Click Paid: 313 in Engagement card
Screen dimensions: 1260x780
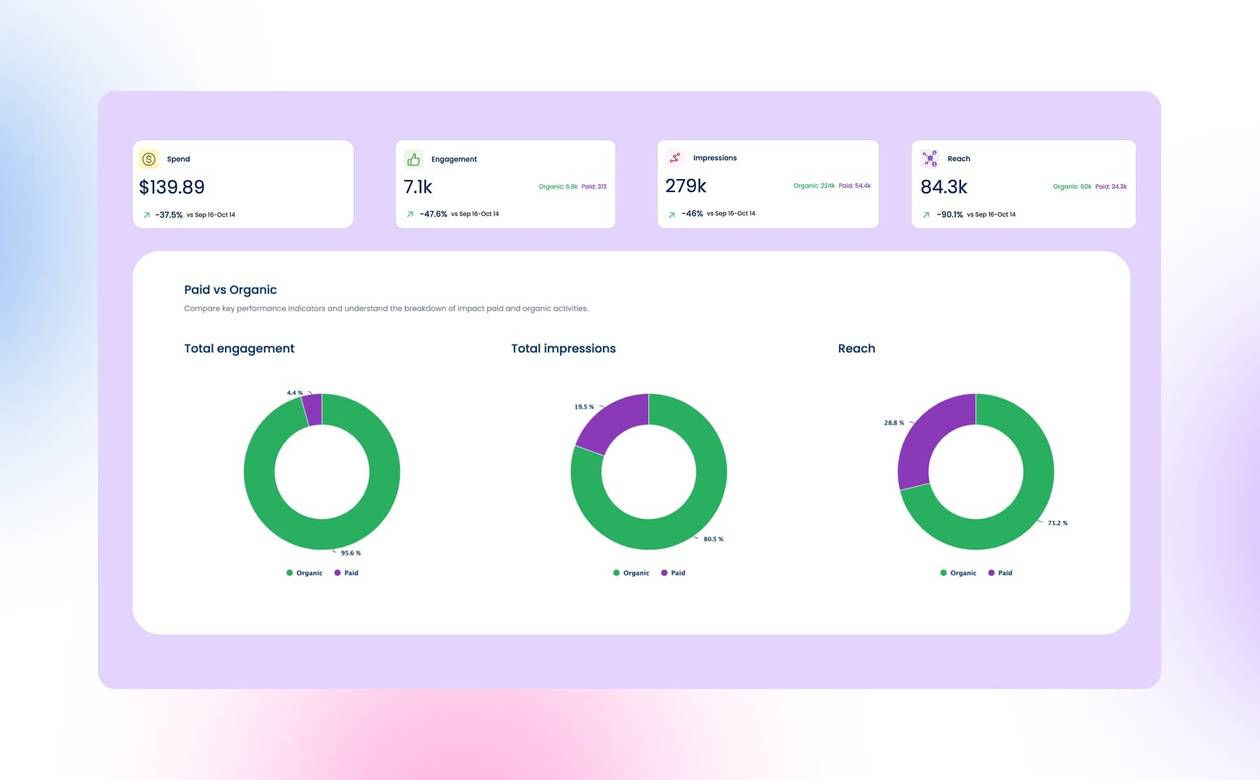click(594, 187)
